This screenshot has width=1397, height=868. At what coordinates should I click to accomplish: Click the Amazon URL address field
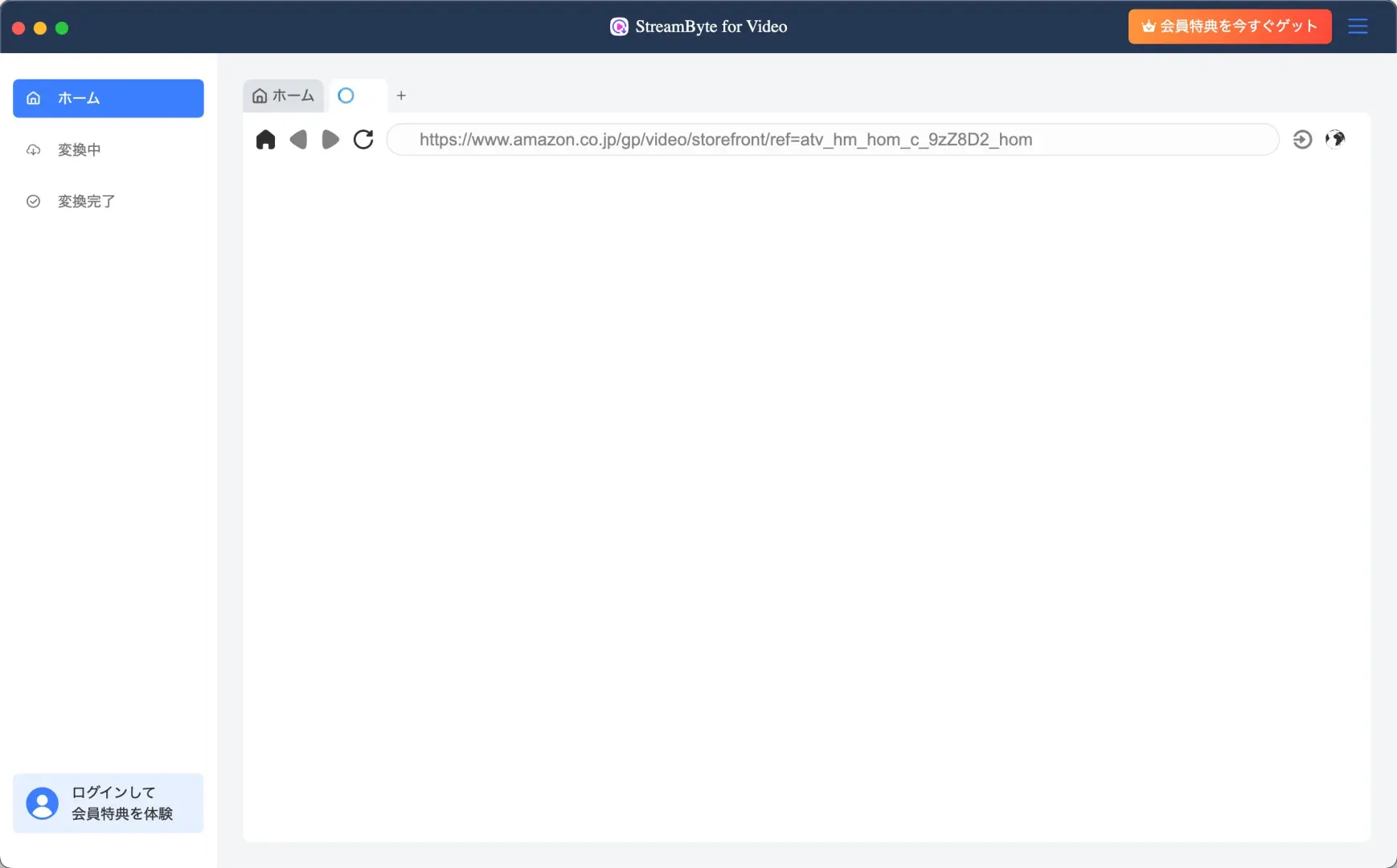[833, 139]
